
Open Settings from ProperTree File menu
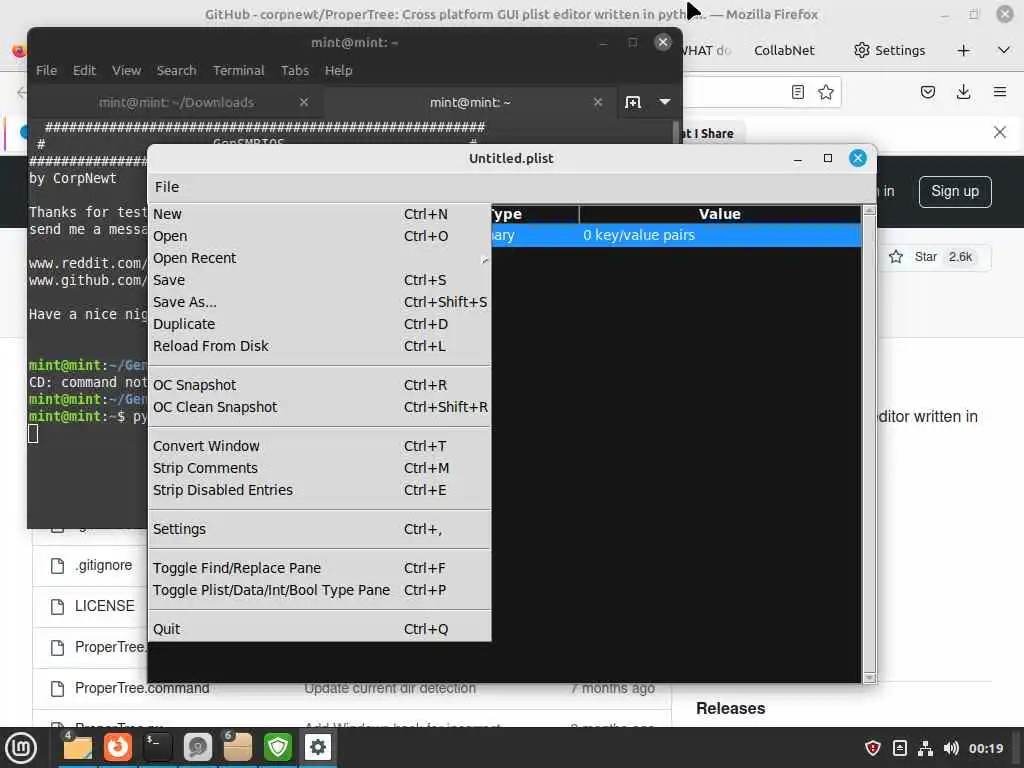(x=319, y=529)
